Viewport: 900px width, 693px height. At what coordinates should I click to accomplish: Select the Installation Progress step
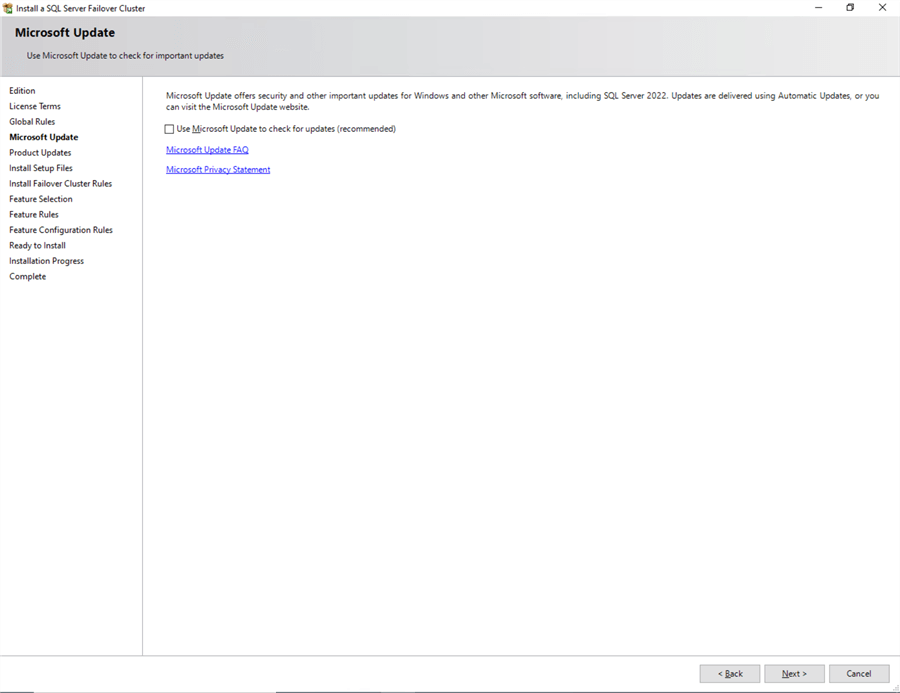point(46,261)
